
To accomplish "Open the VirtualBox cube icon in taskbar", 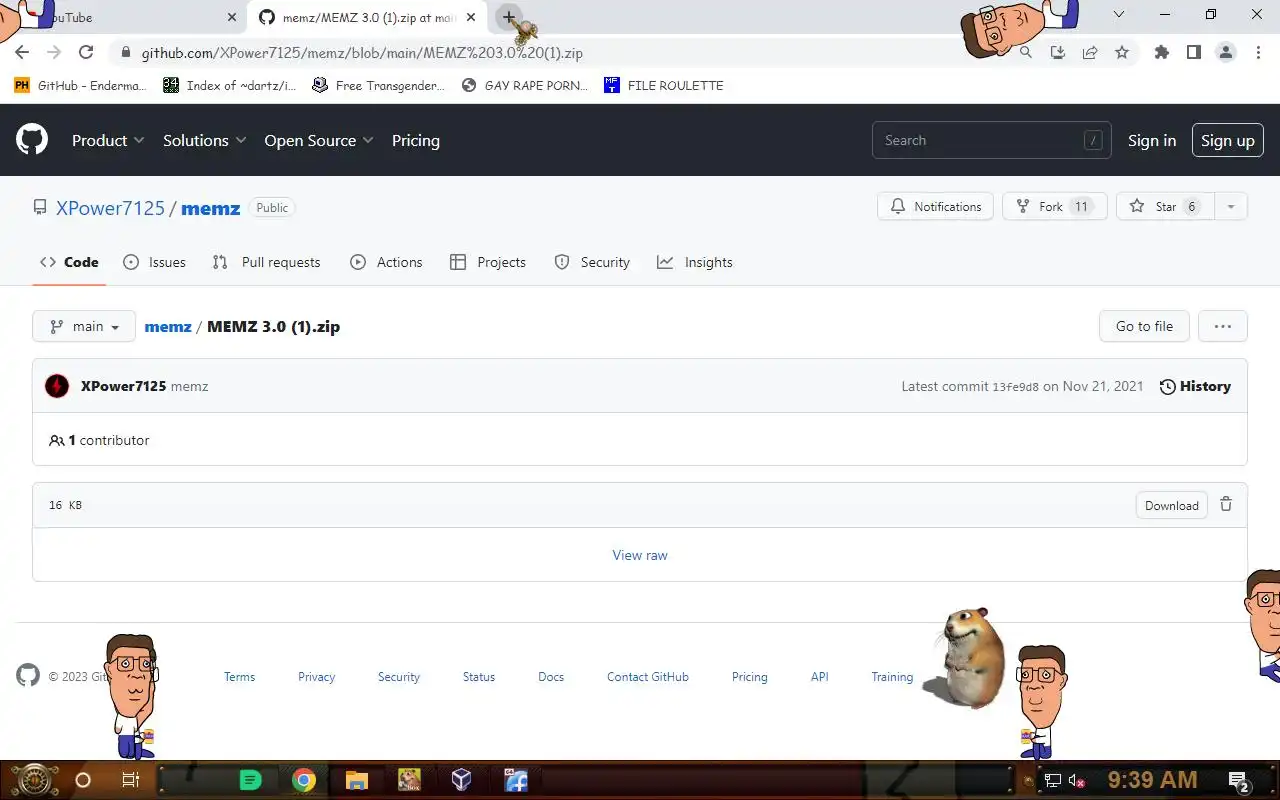I will 461,780.
